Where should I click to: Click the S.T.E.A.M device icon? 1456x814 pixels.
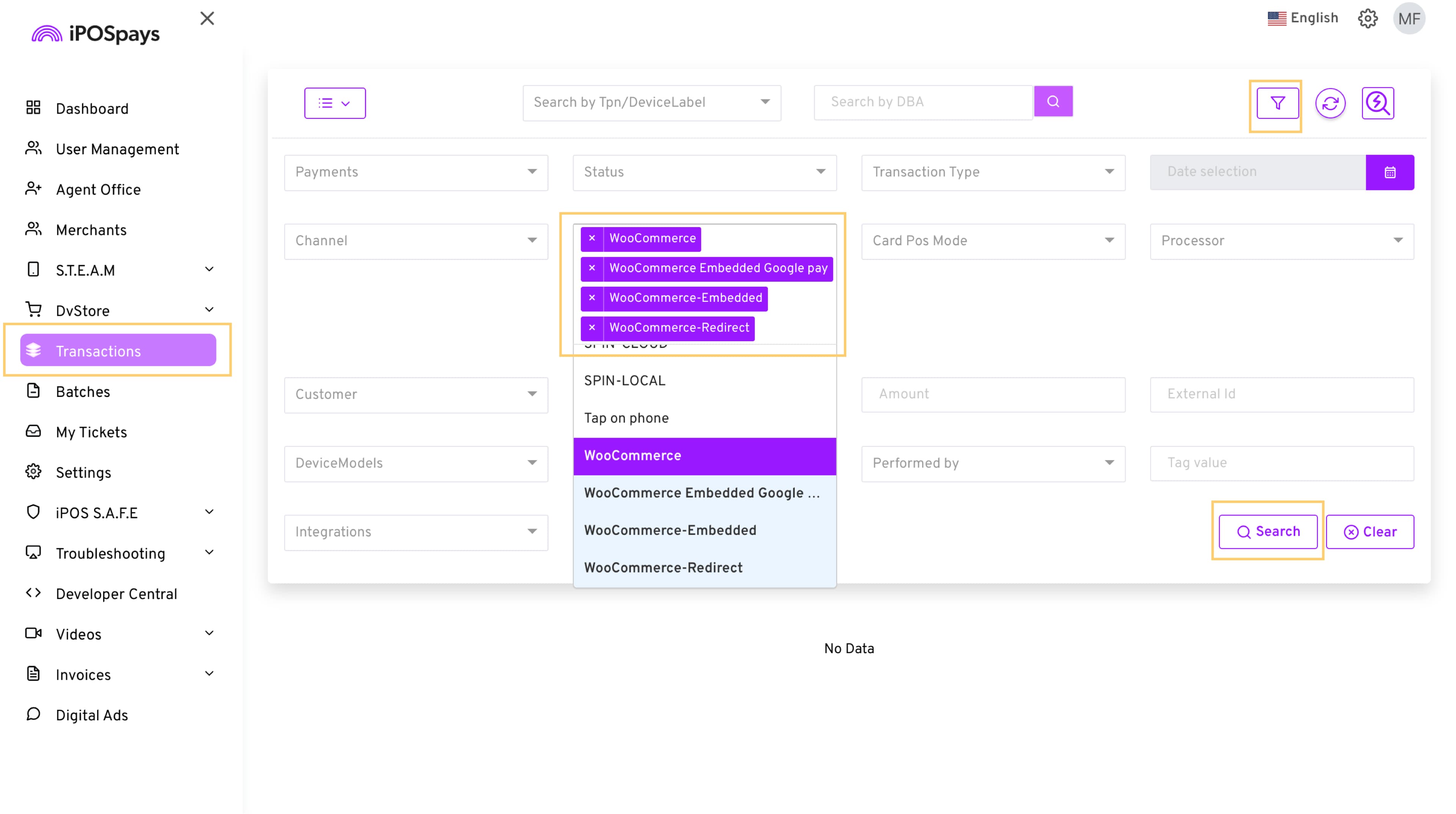33,270
